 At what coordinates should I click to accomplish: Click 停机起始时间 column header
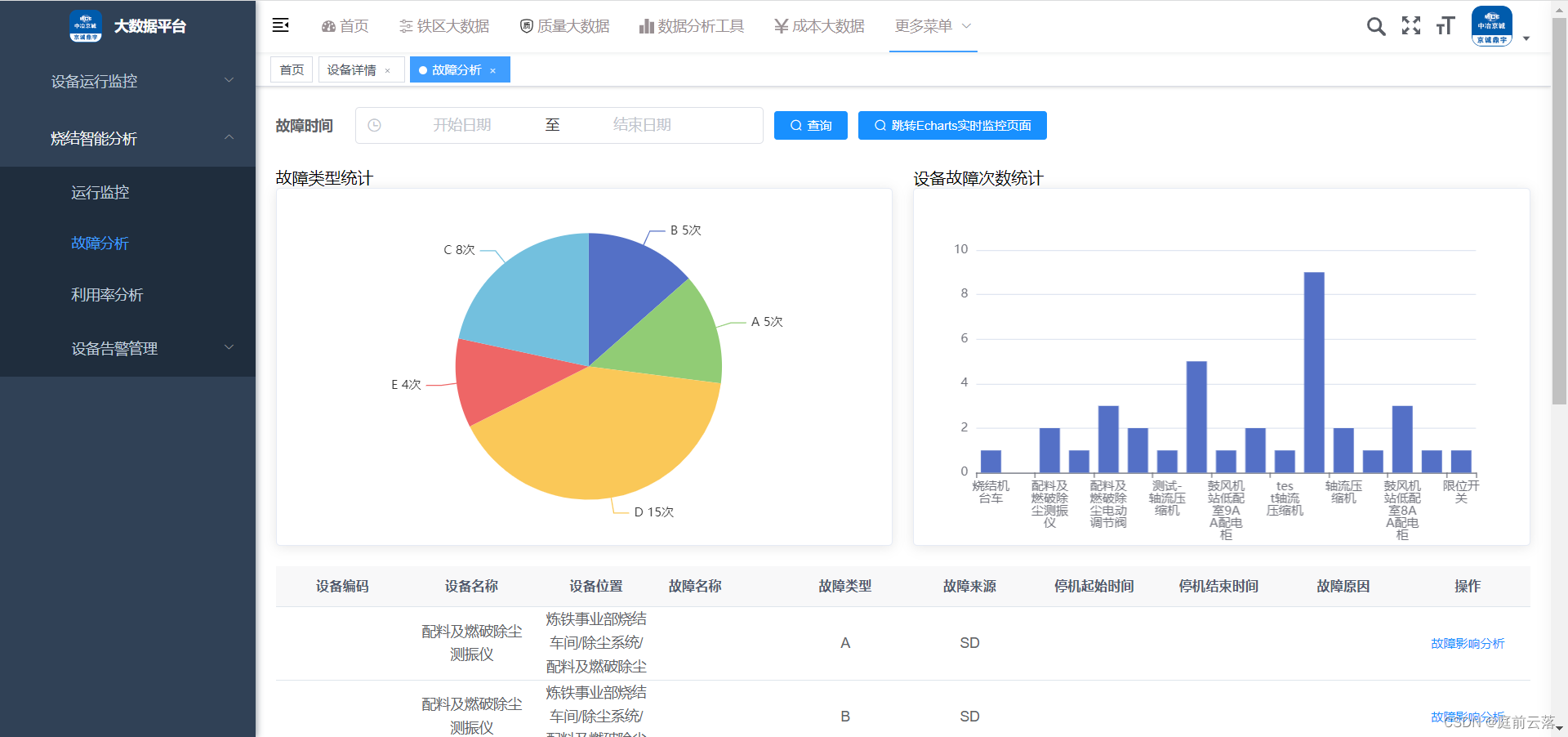click(x=1094, y=586)
